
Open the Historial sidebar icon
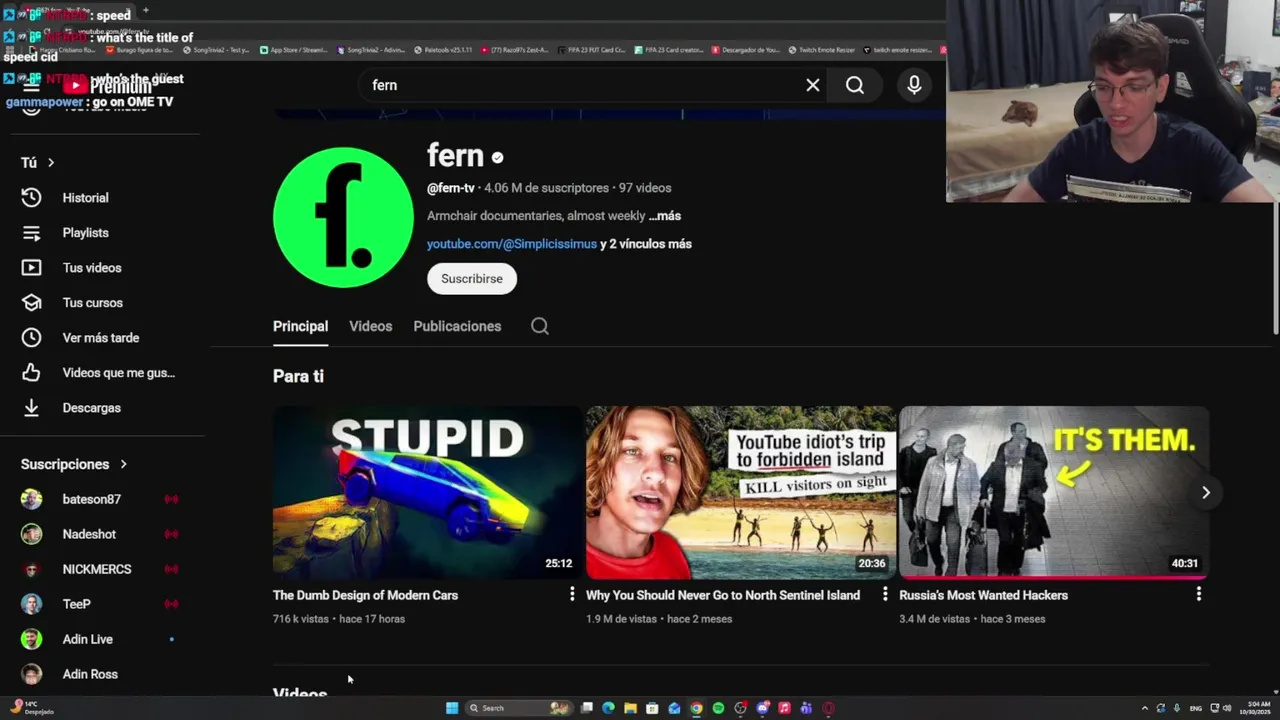tap(31, 198)
